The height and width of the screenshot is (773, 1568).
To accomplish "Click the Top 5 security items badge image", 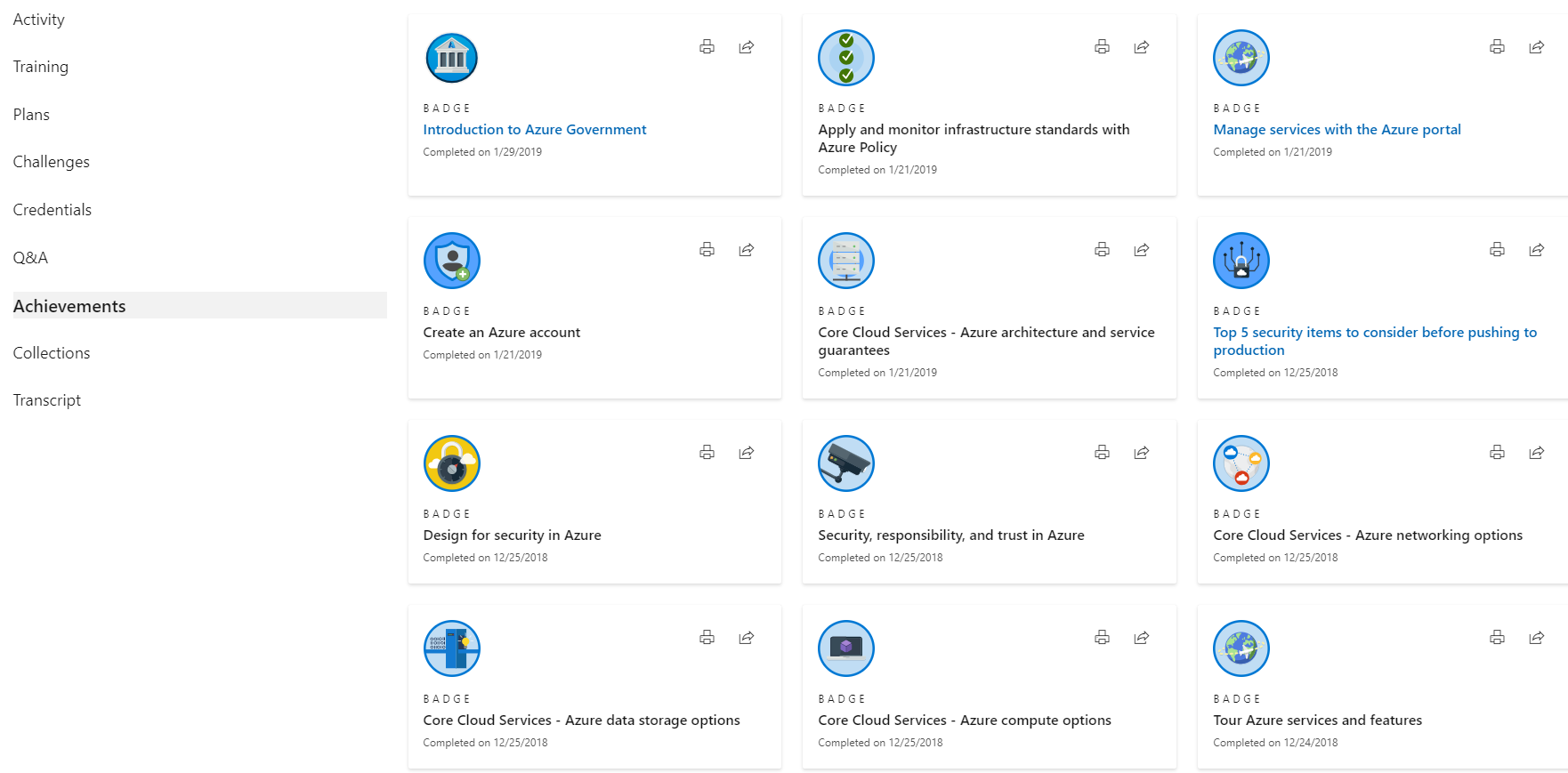I will point(1241,261).
